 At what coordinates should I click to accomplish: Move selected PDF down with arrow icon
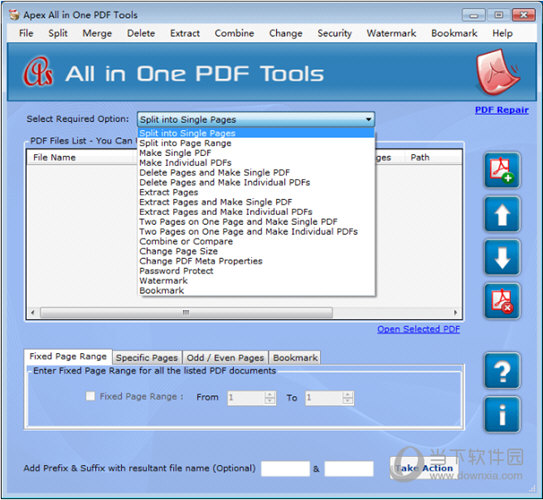pos(502,258)
